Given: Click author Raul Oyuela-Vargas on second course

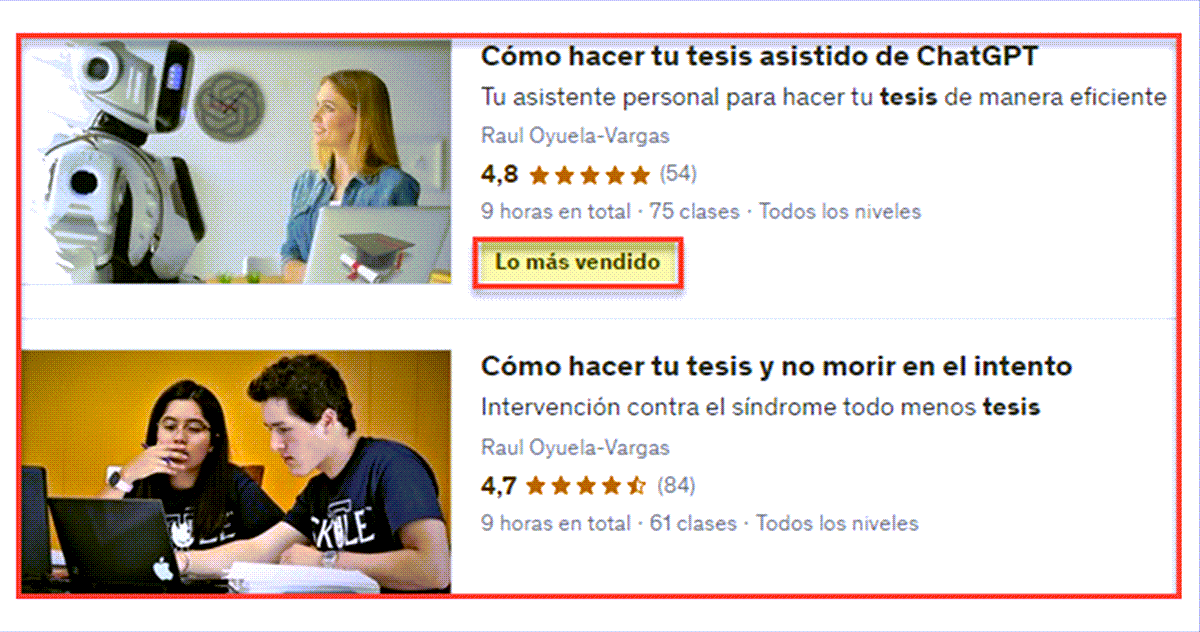Looking at the screenshot, I should pyautogui.click(x=575, y=448).
